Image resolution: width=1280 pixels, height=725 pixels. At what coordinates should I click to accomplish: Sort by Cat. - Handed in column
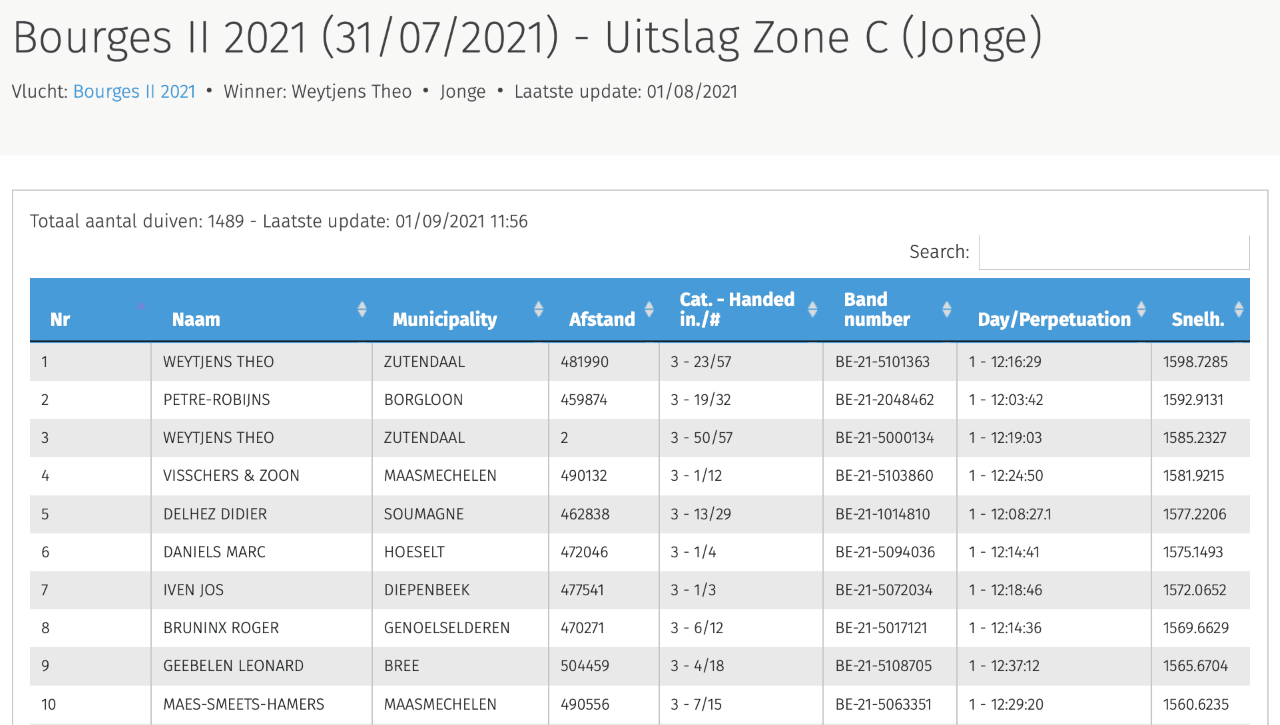(812, 310)
